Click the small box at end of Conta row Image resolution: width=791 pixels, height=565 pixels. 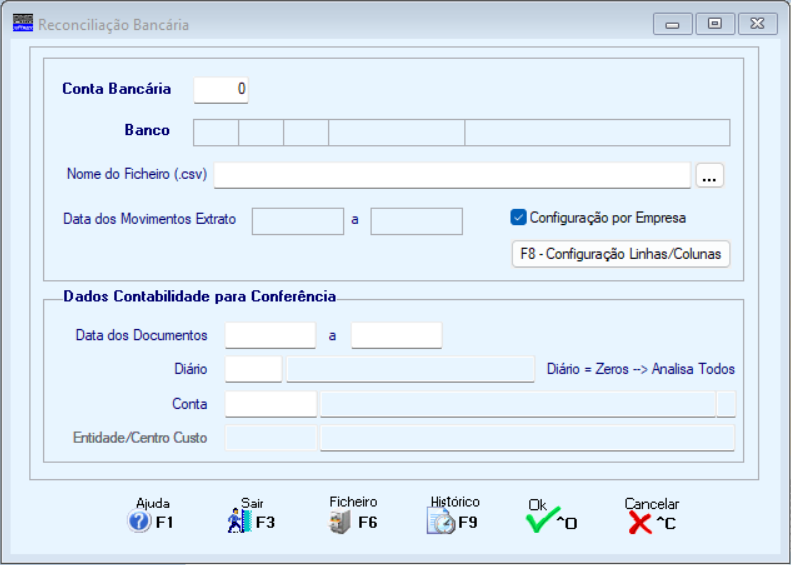click(x=726, y=404)
